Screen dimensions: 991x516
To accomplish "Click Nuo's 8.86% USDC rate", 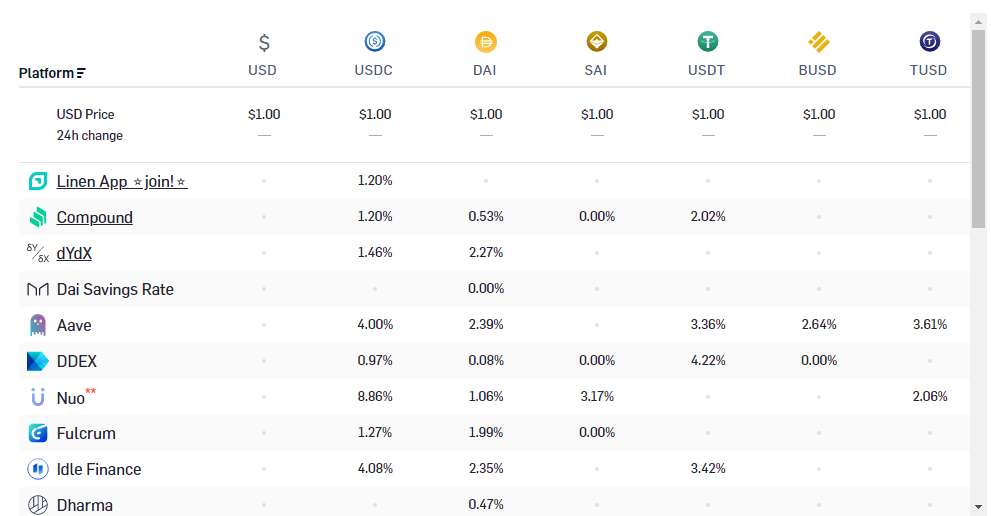I will click(375, 396).
